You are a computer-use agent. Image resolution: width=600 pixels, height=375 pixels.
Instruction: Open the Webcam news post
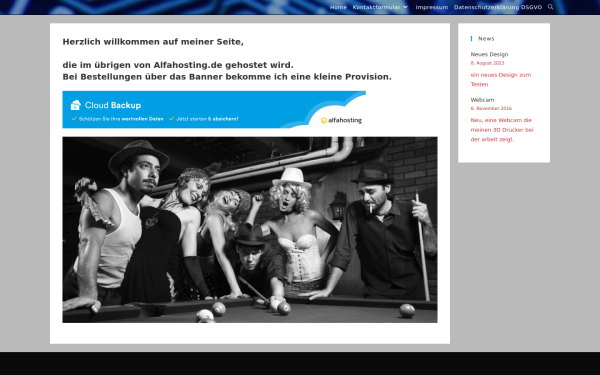tap(482, 99)
